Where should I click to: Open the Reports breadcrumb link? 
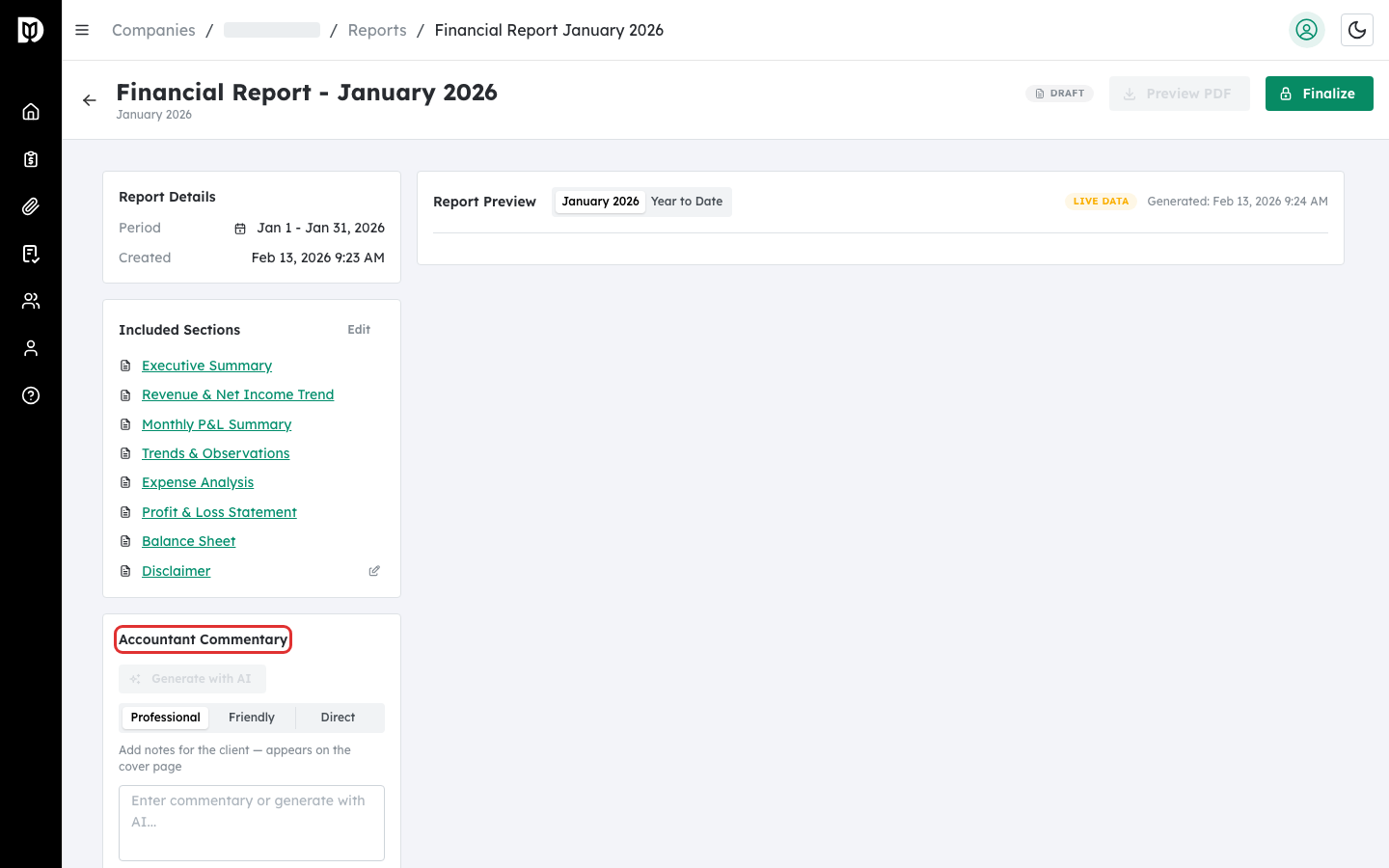coord(377,30)
